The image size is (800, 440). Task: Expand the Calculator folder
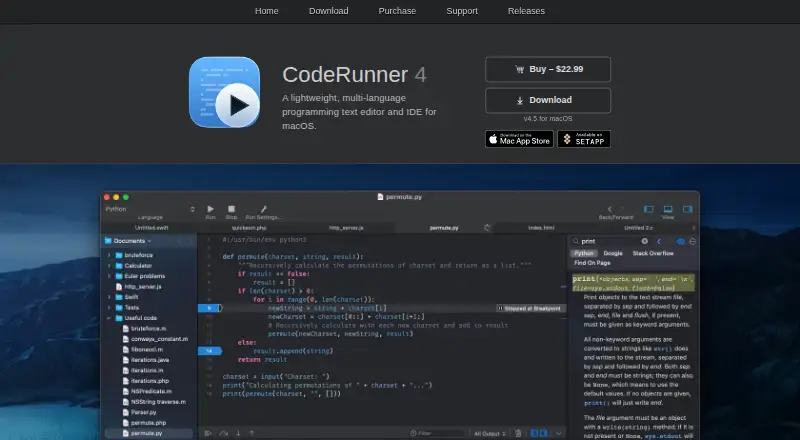pyautogui.click(x=109, y=266)
